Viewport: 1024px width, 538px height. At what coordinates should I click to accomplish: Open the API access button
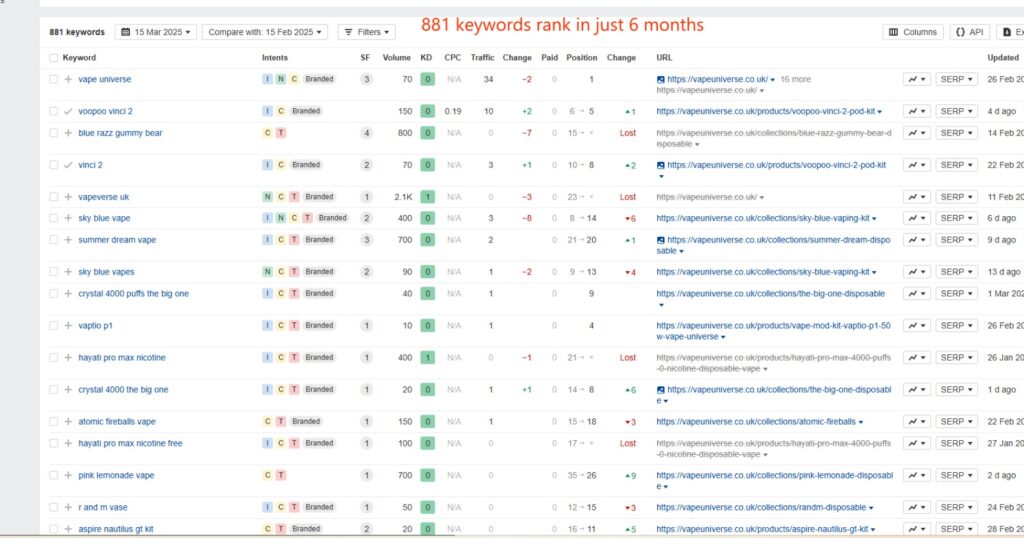coord(969,32)
